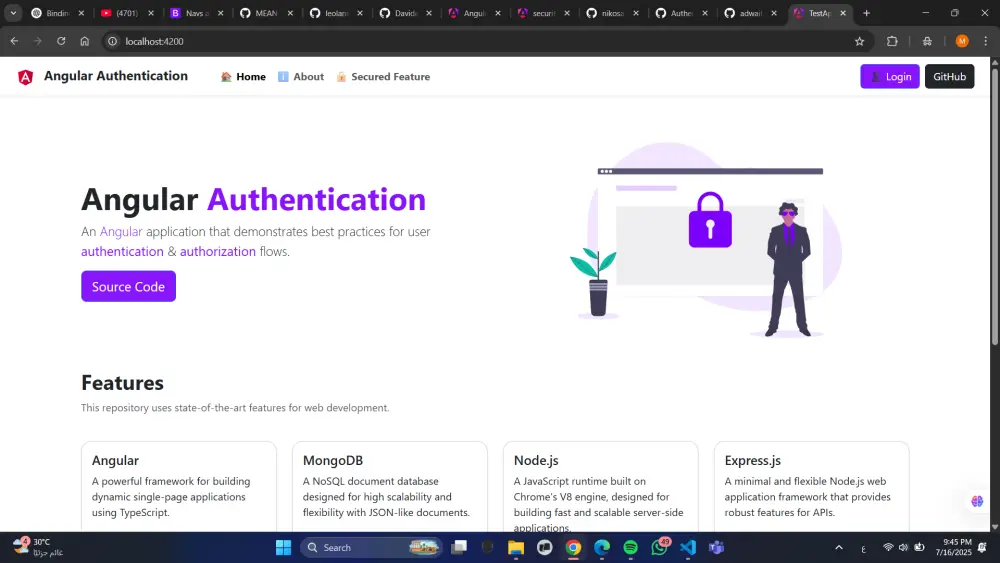Click the purple Login button

coord(890,77)
